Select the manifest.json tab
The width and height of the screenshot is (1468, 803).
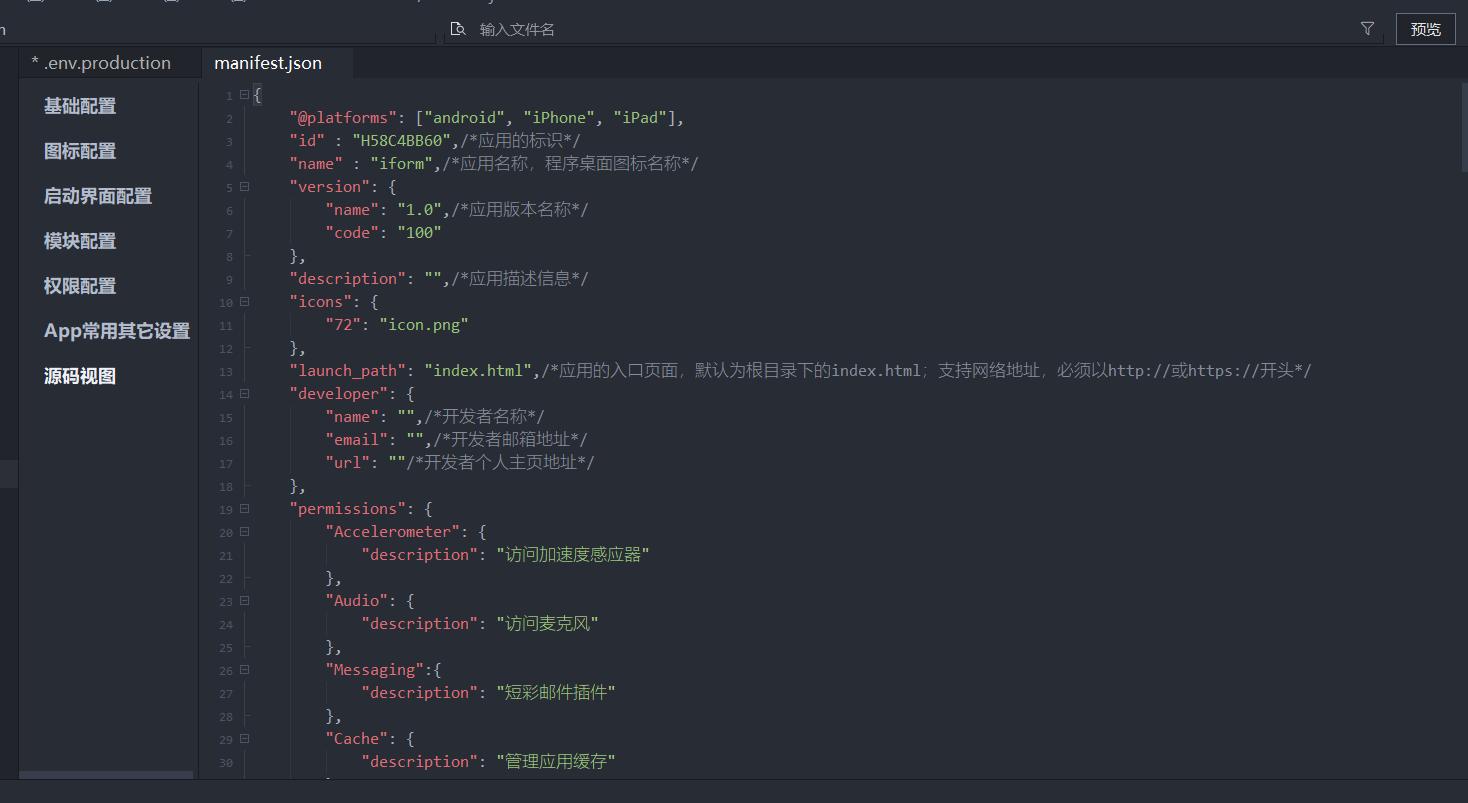[268, 63]
